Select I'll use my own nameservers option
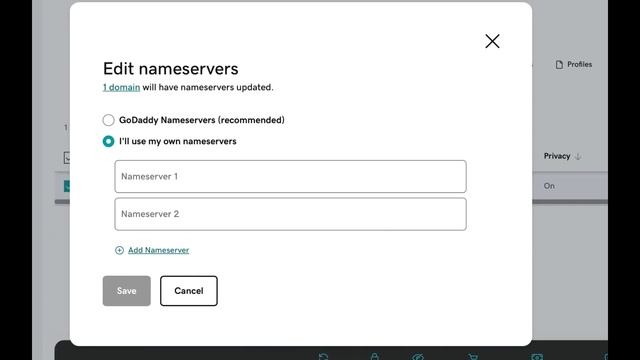 108,141
